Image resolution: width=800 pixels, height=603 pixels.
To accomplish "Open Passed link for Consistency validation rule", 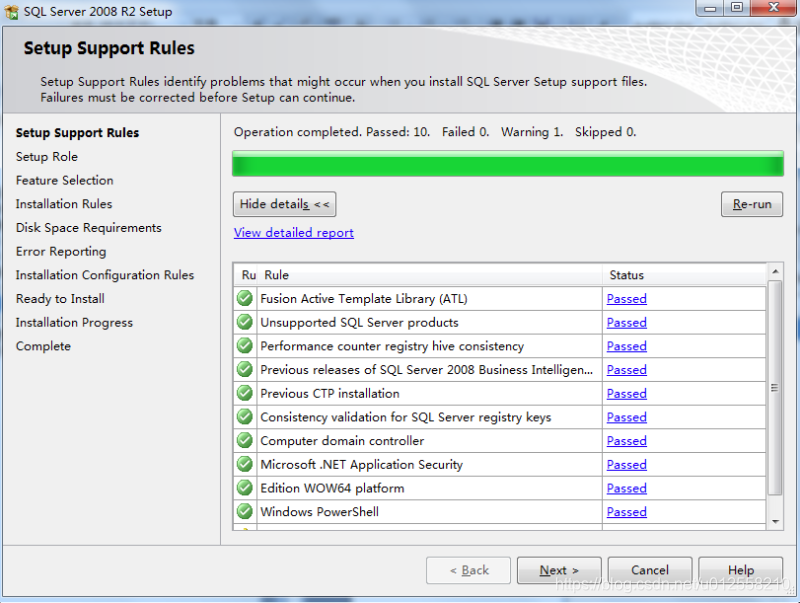I will coord(627,417).
